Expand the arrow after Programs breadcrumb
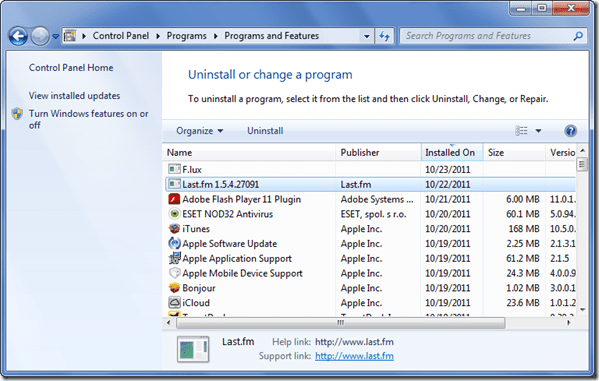This screenshot has width=599, height=381. [215, 36]
